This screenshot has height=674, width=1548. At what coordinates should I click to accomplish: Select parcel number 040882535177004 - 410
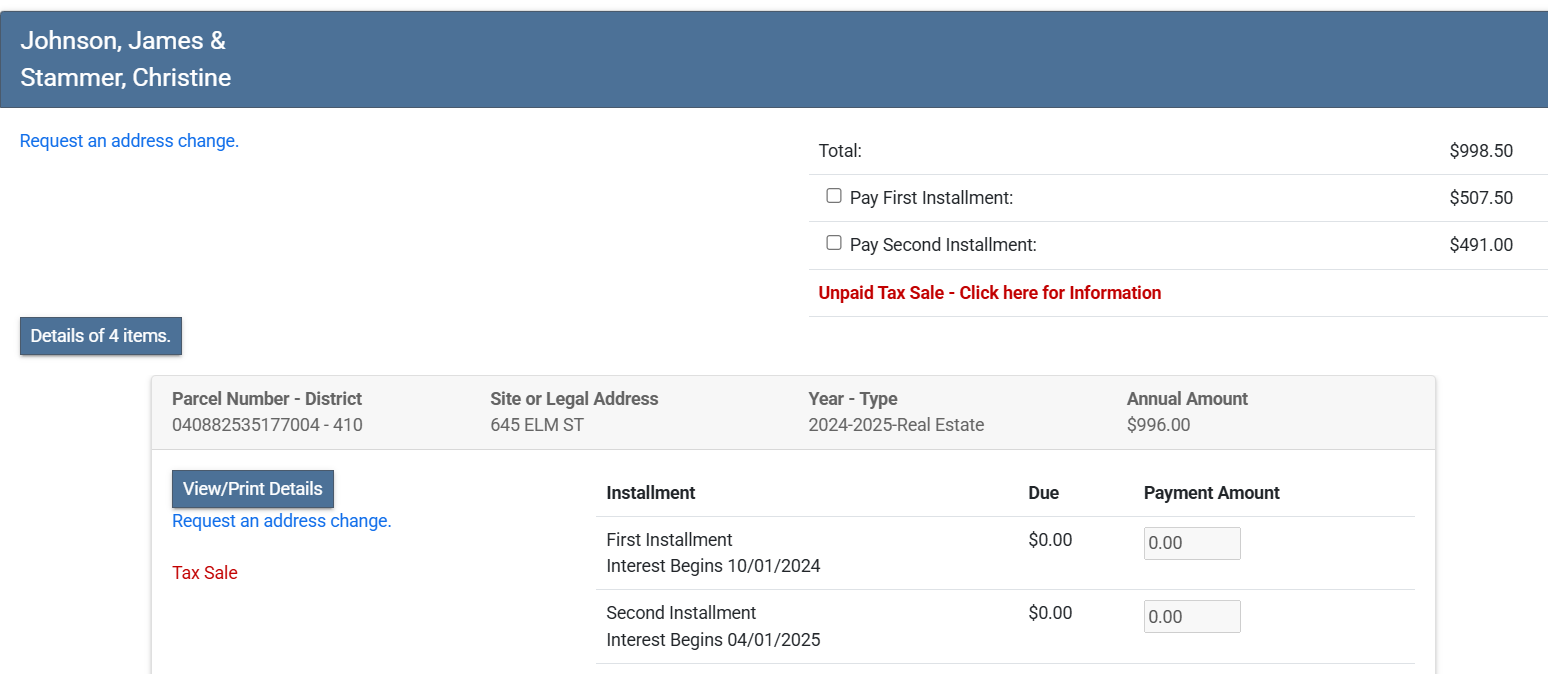click(267, 425)
